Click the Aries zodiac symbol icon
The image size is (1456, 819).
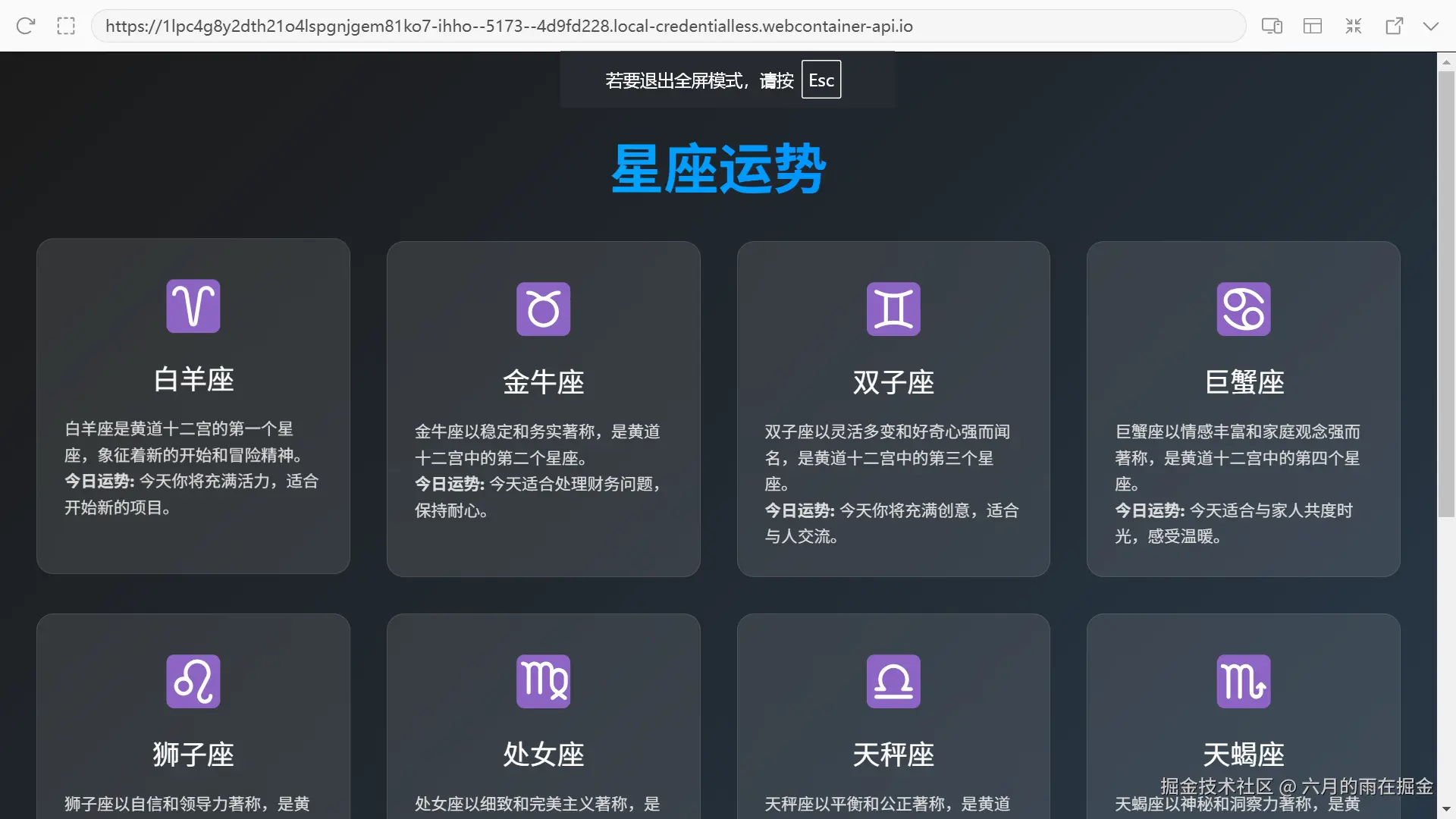click(x=193, y=306)
